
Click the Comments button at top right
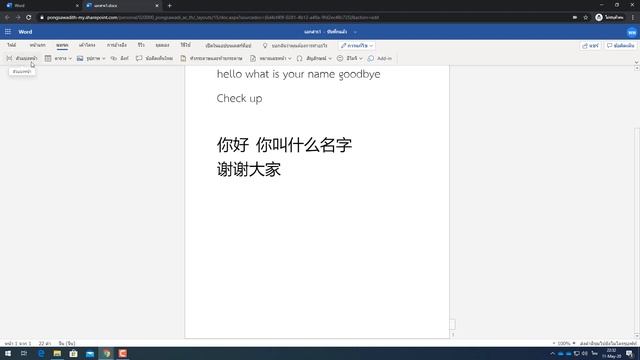coord(620,46)
